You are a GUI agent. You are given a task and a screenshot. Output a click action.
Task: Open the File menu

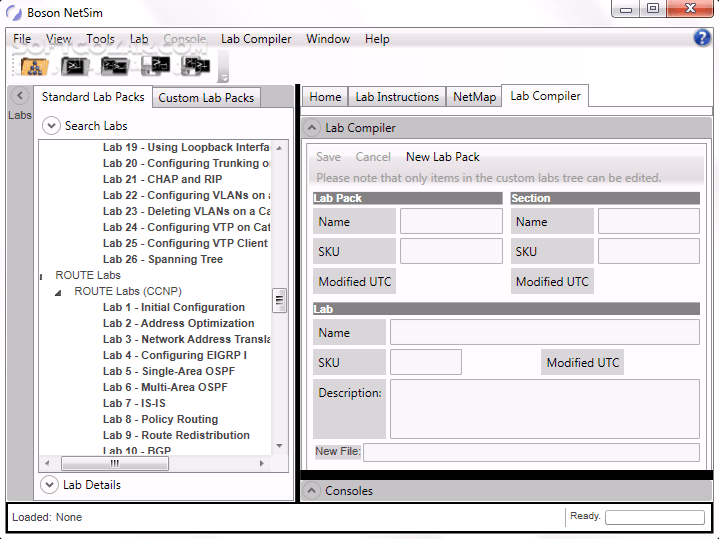(22, 39)
